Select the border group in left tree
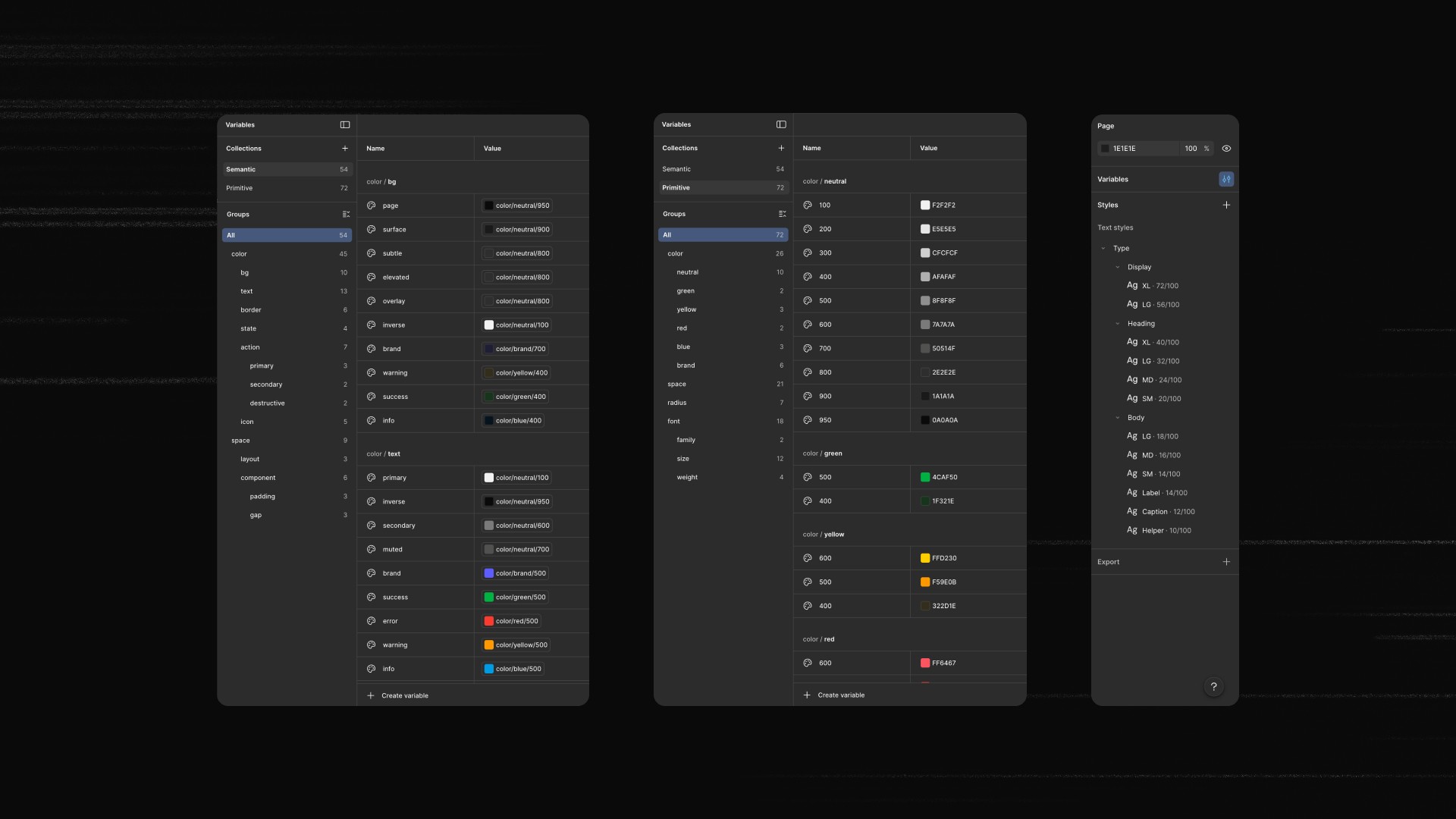1456x819 pixels. pyautogui.click(x=251, y=310)
